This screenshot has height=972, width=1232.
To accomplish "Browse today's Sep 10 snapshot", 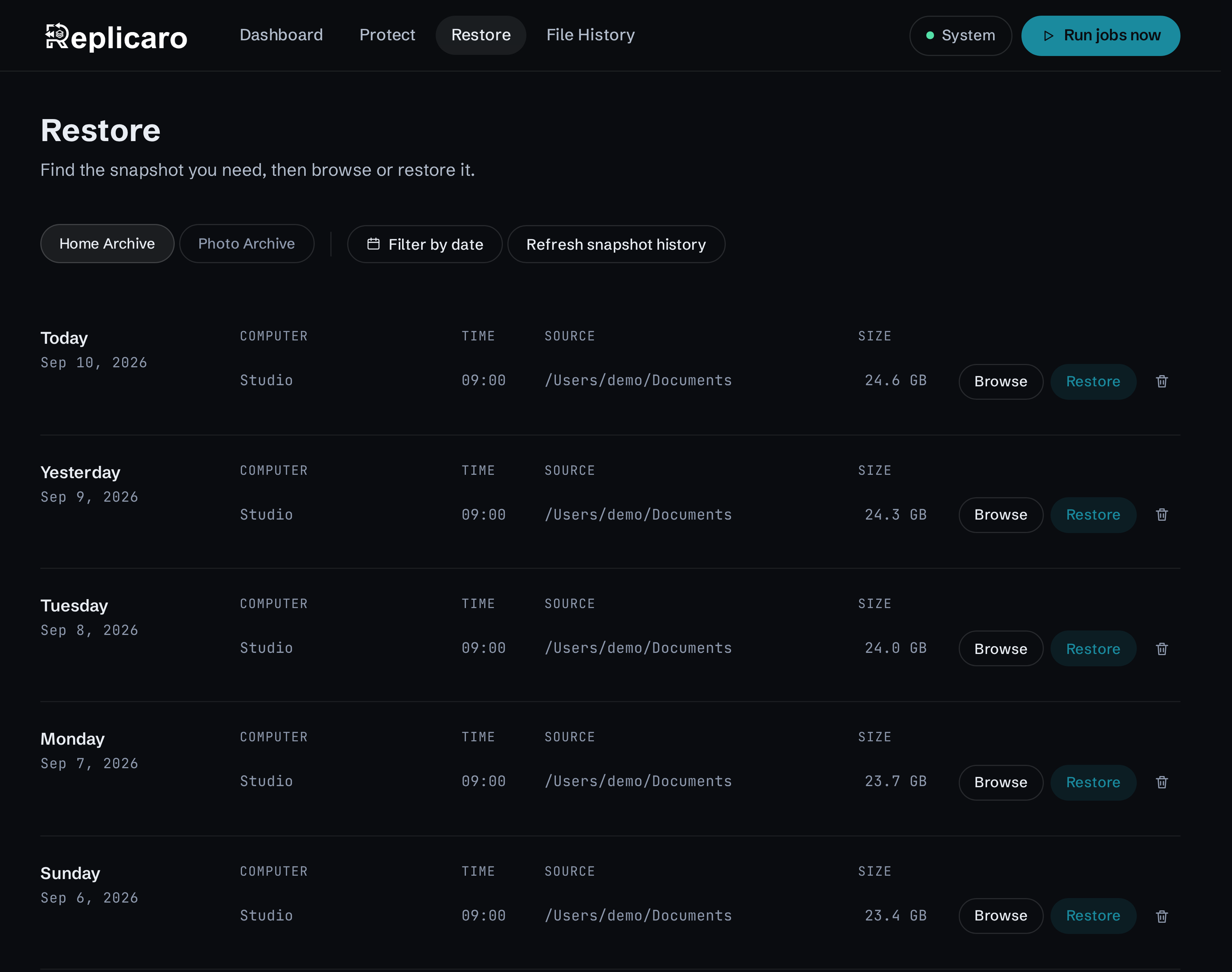I will click(x=1001, y=382).
